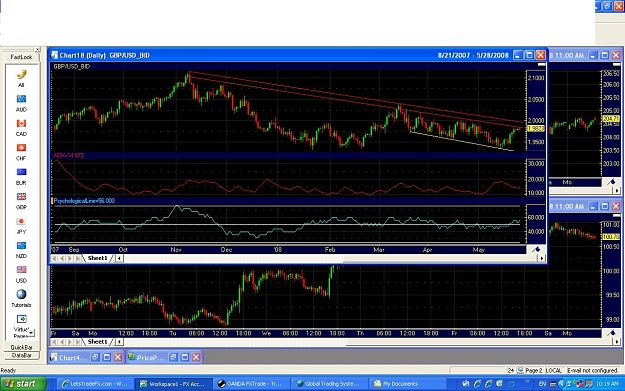Select Sheet1 tab in GBP/USD chart window
The width and height of the screenshot is (625, 391).
[x=97, y=258]
